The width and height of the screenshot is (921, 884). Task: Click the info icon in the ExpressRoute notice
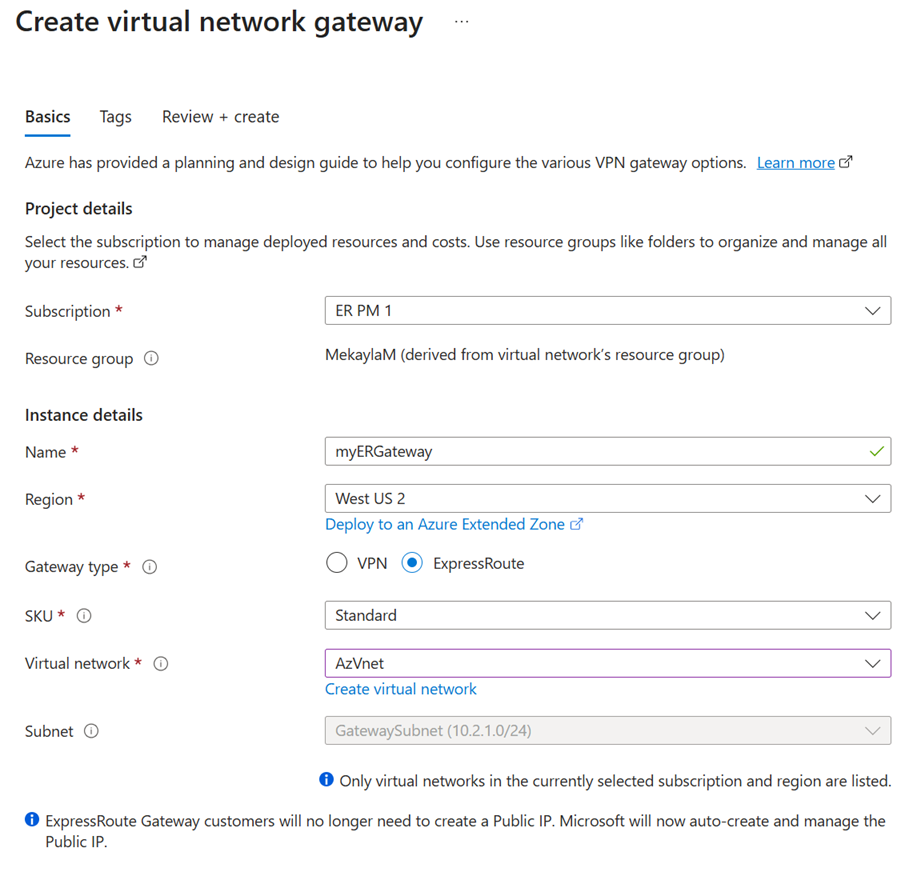tap(31, 819)
